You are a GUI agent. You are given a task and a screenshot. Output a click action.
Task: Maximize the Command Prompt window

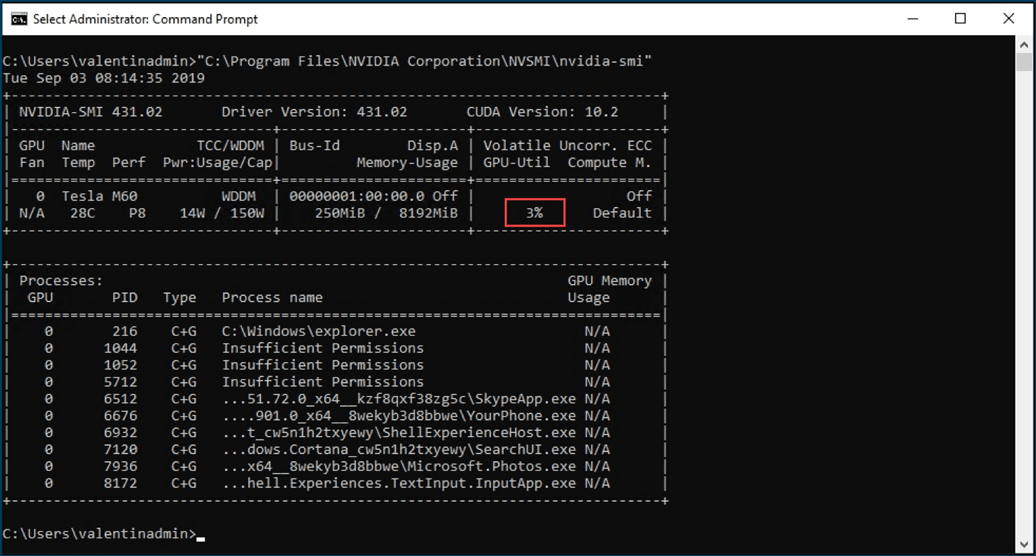(961, 19)
